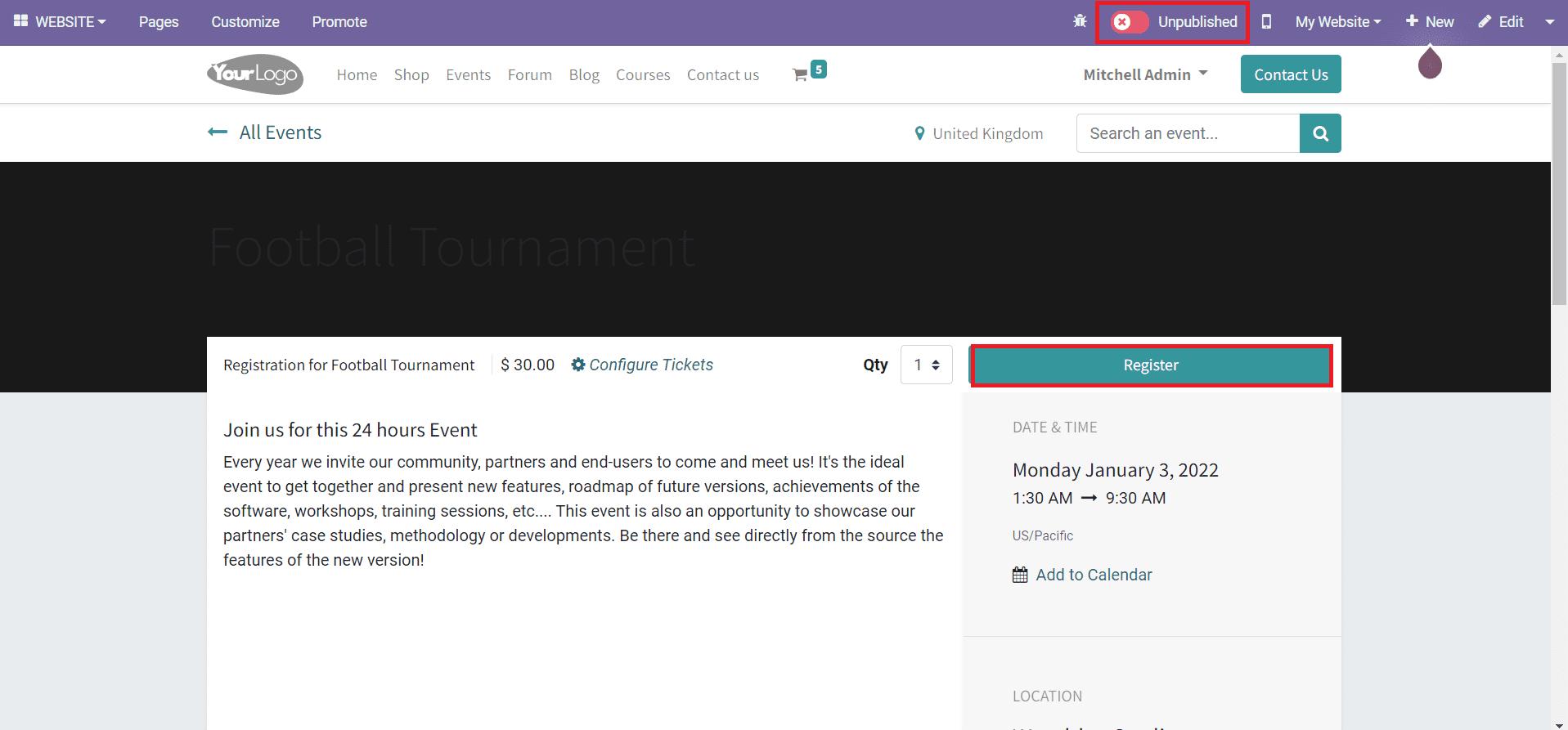The height and width of the screenshot is (730, 1568).
Task: Click the Contact Us button
Action: click(1291, 74)
